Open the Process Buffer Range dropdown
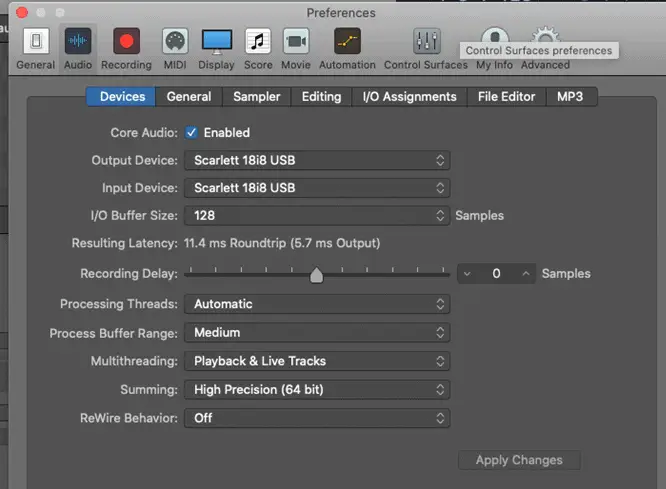Viewport: 666px width, 489px height. click(317, 333)
